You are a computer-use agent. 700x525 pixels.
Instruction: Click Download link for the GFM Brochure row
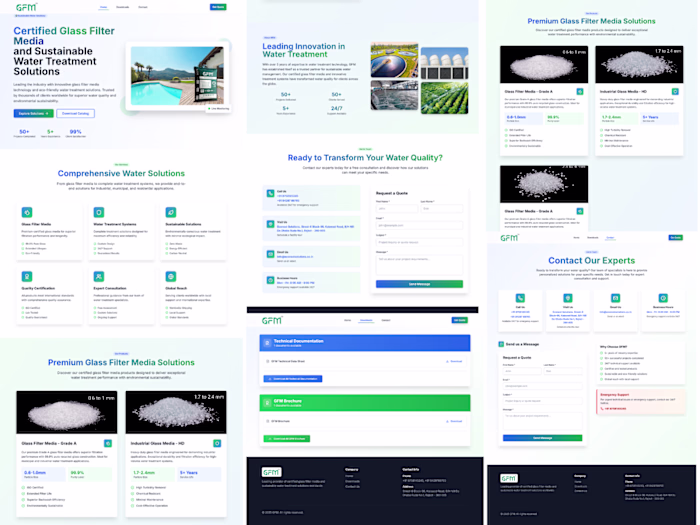[454, 421]
